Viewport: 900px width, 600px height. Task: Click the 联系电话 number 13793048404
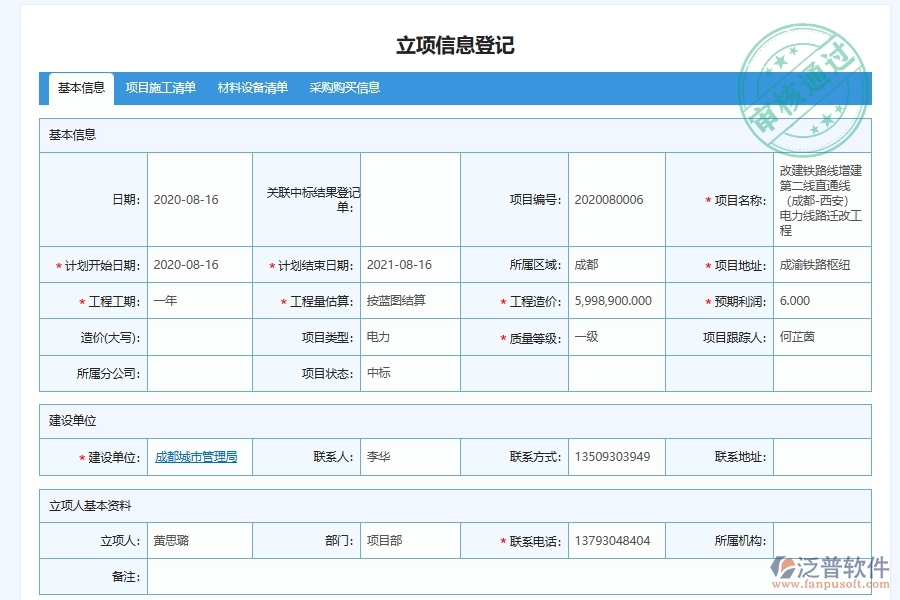[612, 539]
